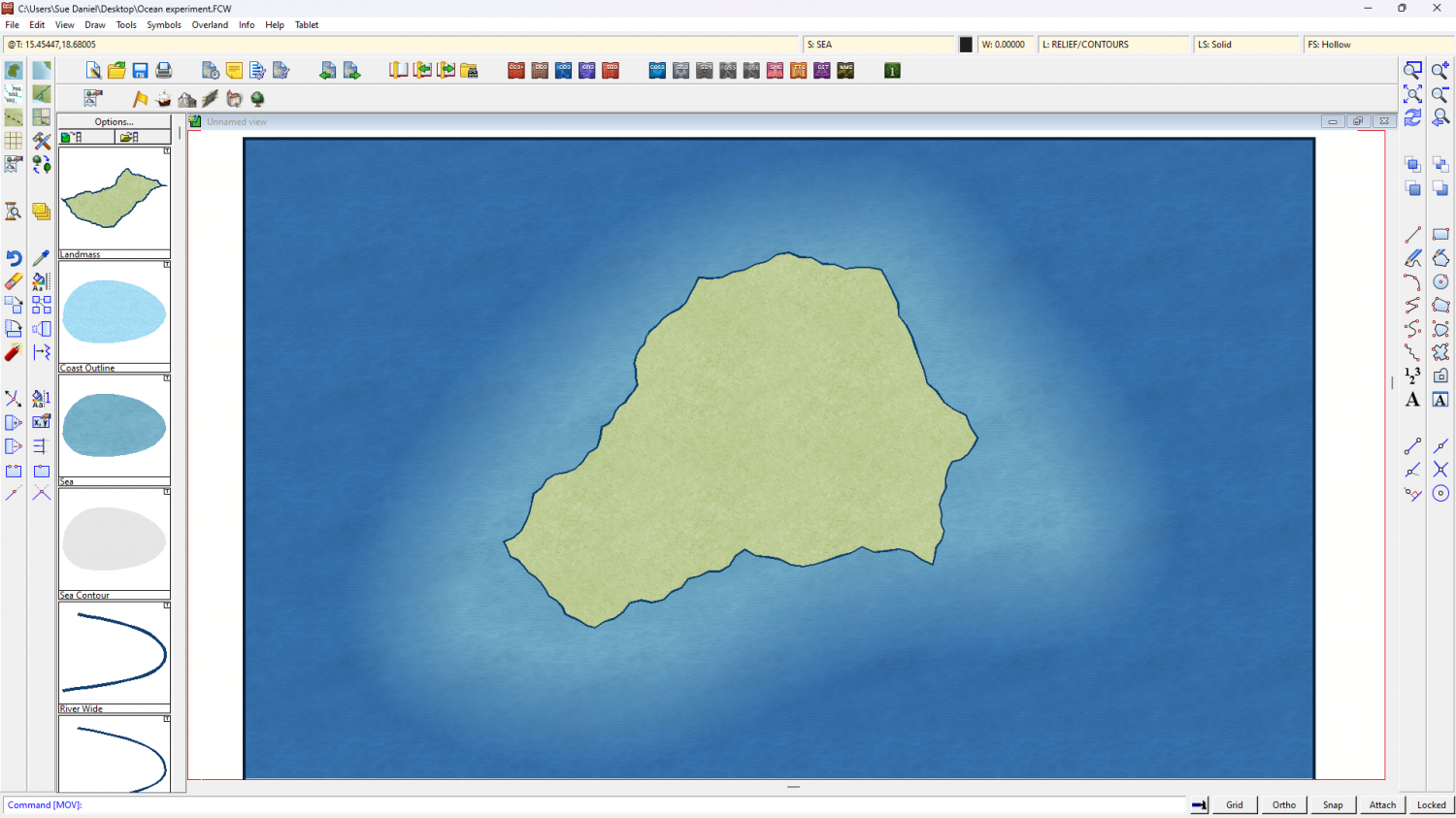Image resolution: width=1456 pixels, height=818 pixels.
Task: Click the Redraw refresh arrows icon
Action: 1412,117
